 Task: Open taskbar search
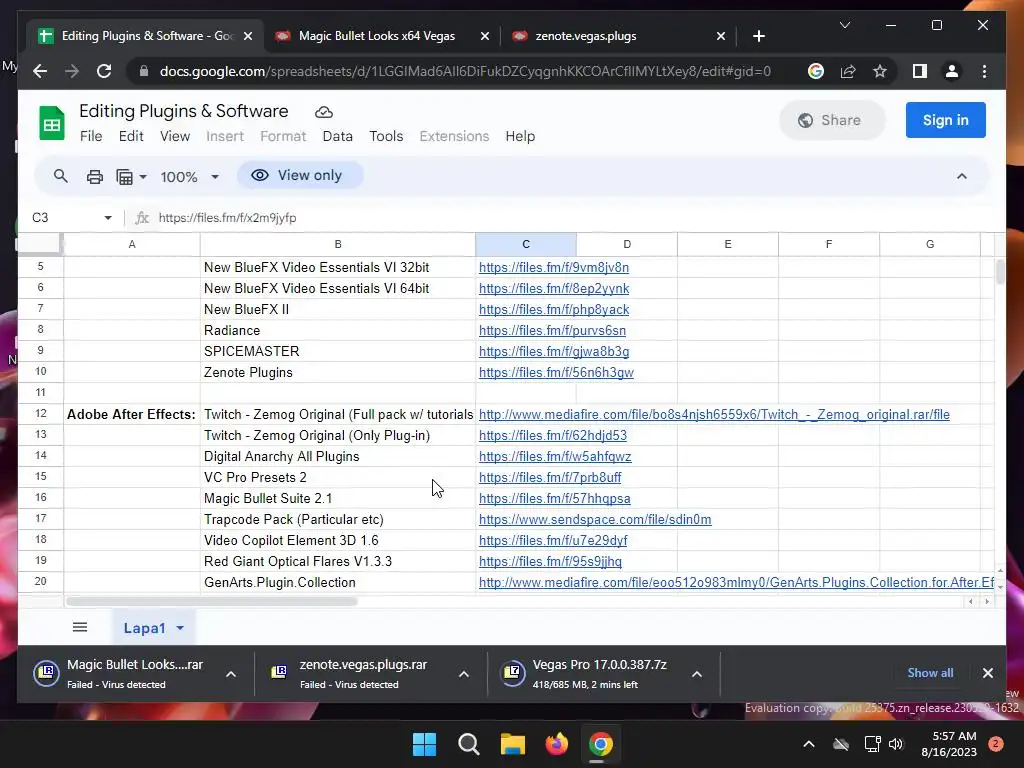pos(468,744)
